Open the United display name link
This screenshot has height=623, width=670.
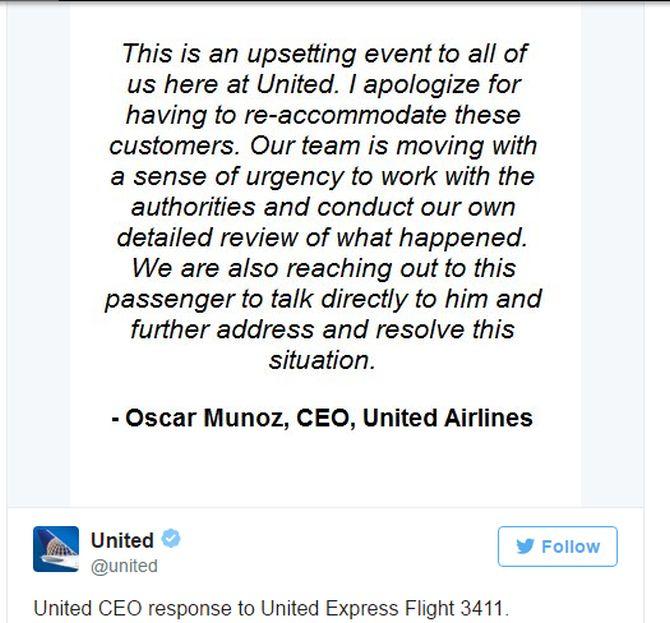pyautogui.click(x=122, y=540)
